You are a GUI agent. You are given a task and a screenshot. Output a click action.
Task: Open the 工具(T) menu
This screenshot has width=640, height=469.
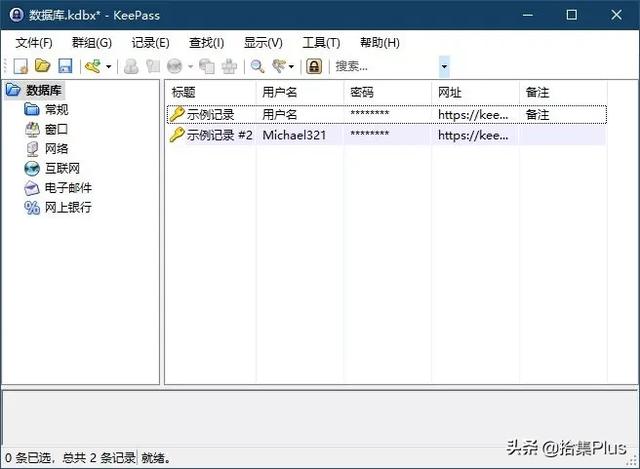321,42
